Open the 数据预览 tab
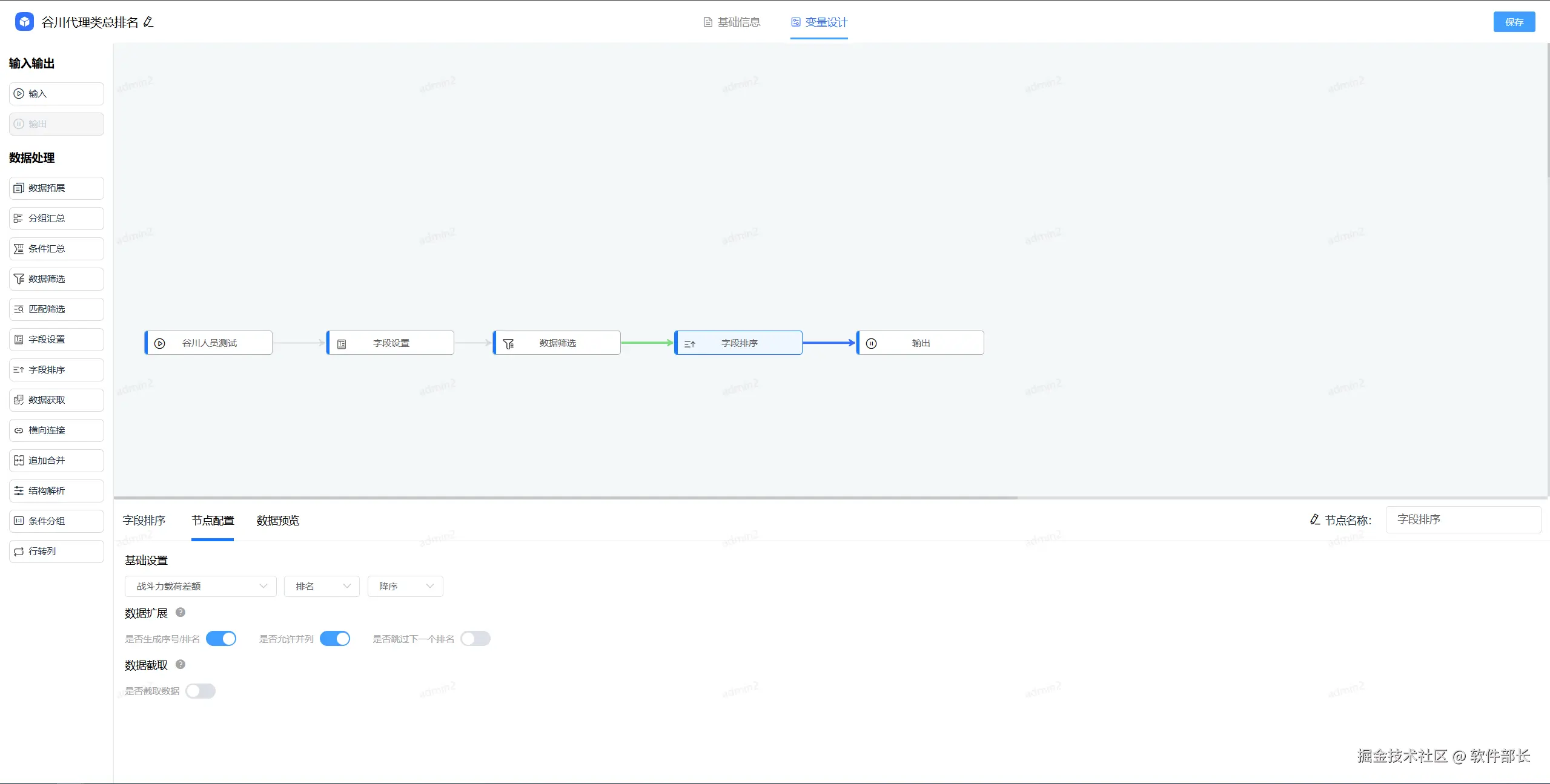This screenshot has width=1550, height=784. click(277, 521)
